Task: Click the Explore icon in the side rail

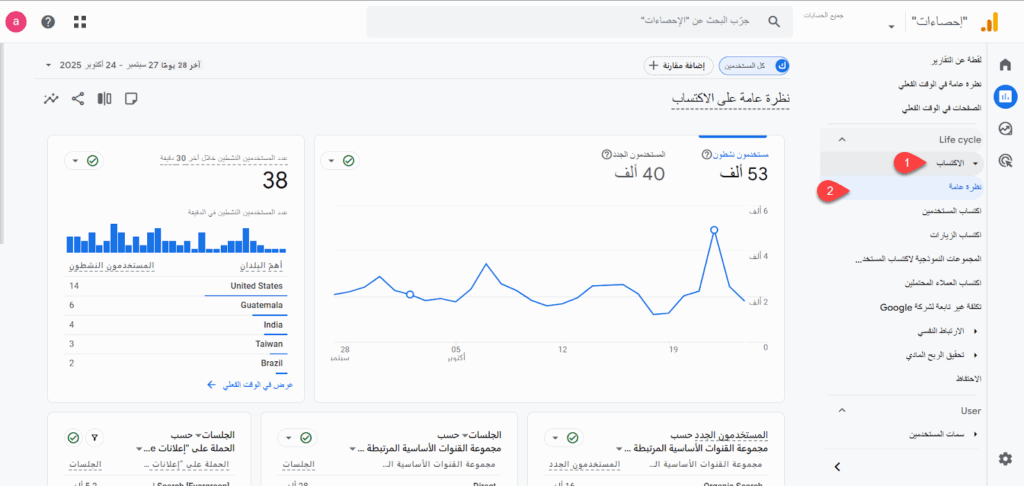Action: [1005, 128]
